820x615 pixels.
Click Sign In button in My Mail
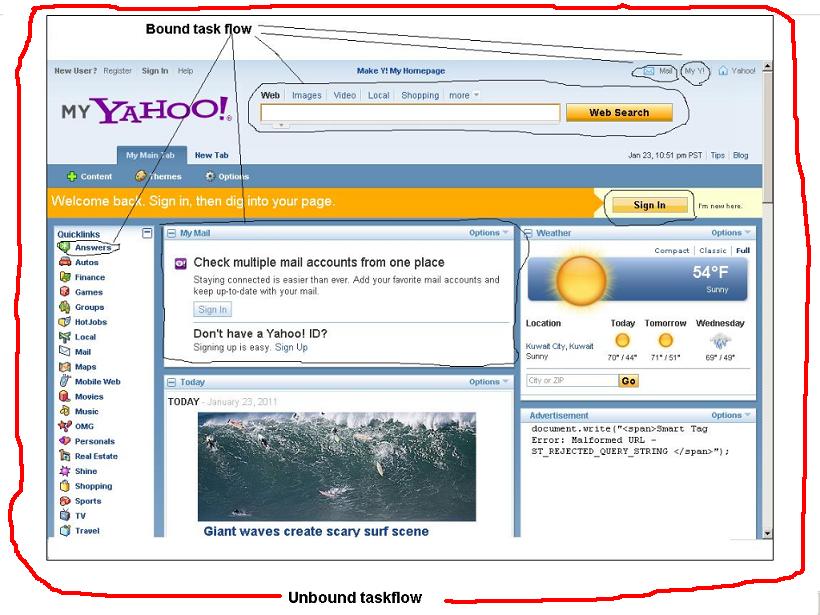[x=212, y=310]
